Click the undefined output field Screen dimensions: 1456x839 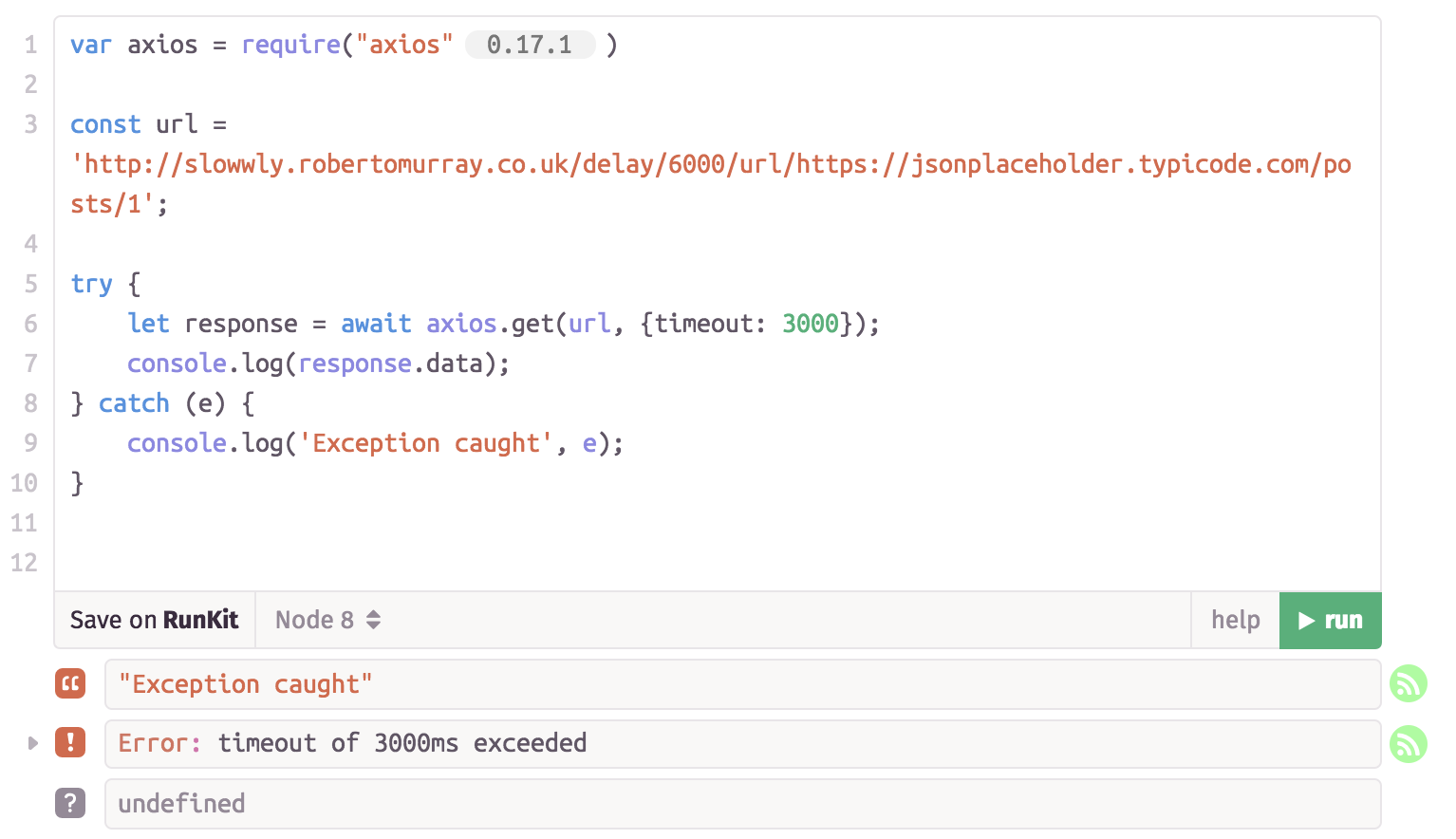[740, 804]
